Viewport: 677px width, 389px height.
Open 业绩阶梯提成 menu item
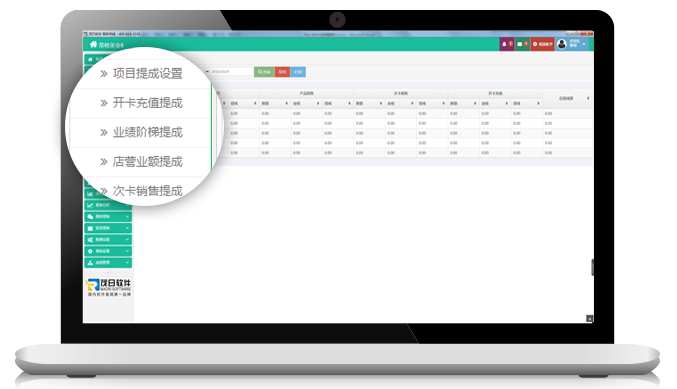tap(148, 132)
